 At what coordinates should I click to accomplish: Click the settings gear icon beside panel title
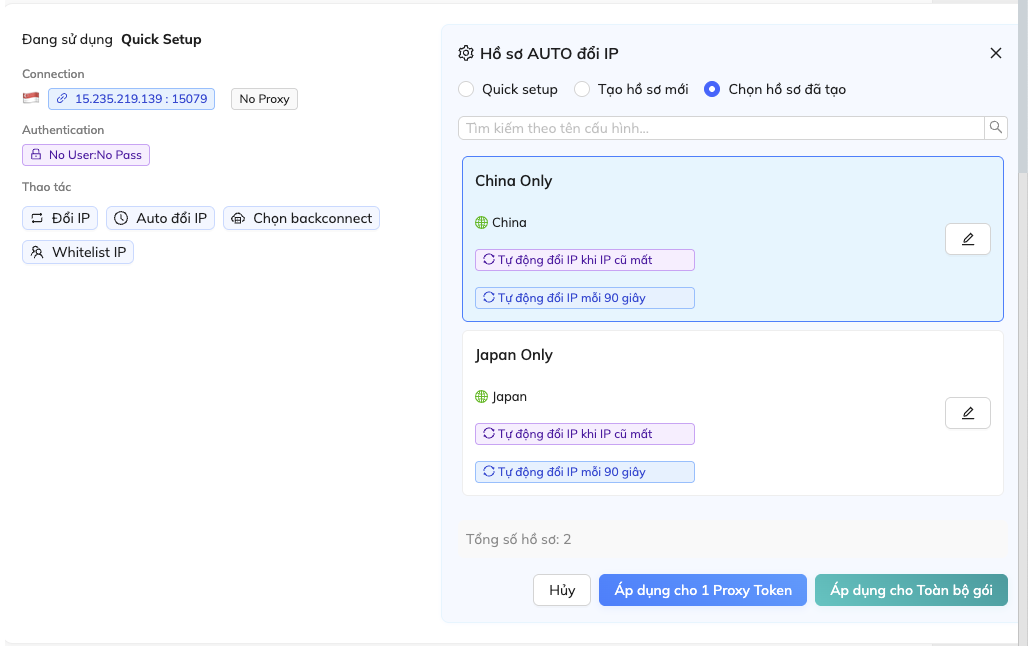(466, 54)
